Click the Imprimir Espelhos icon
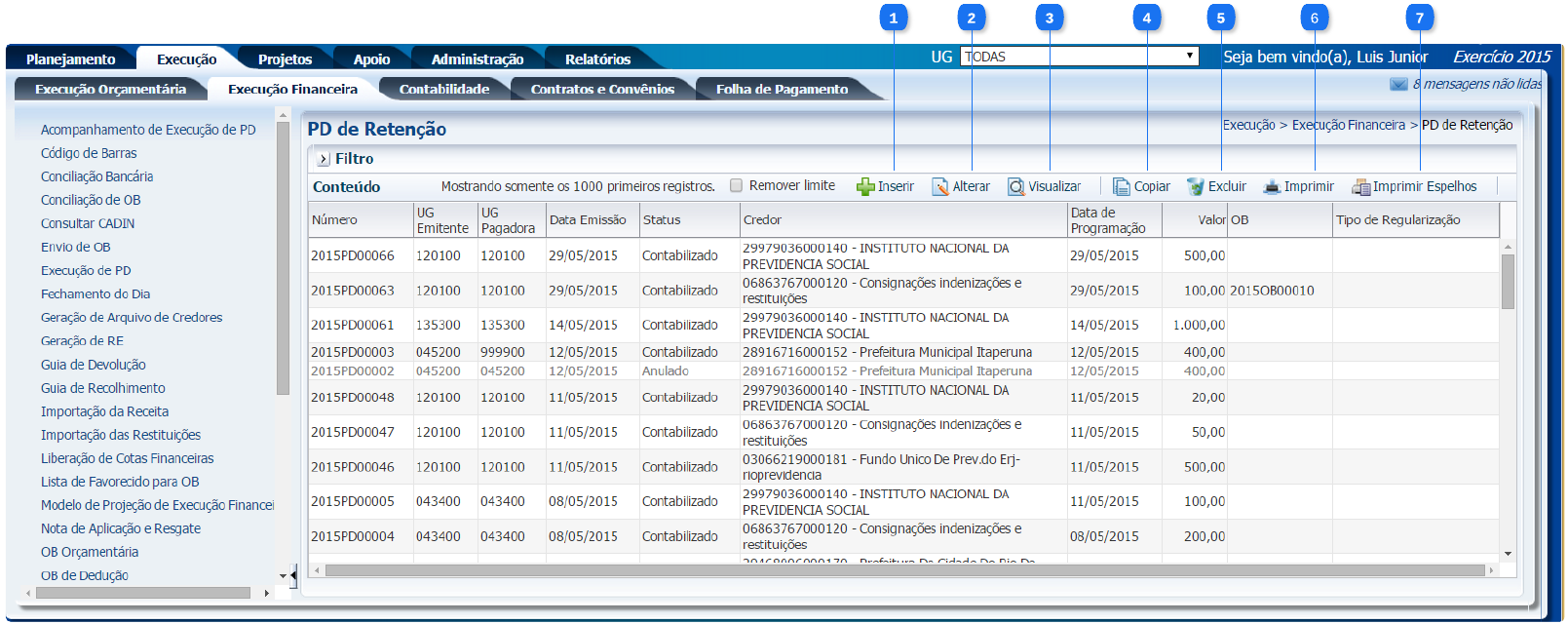Viewport: 1568px width, 624px height. coord(1360,187)
